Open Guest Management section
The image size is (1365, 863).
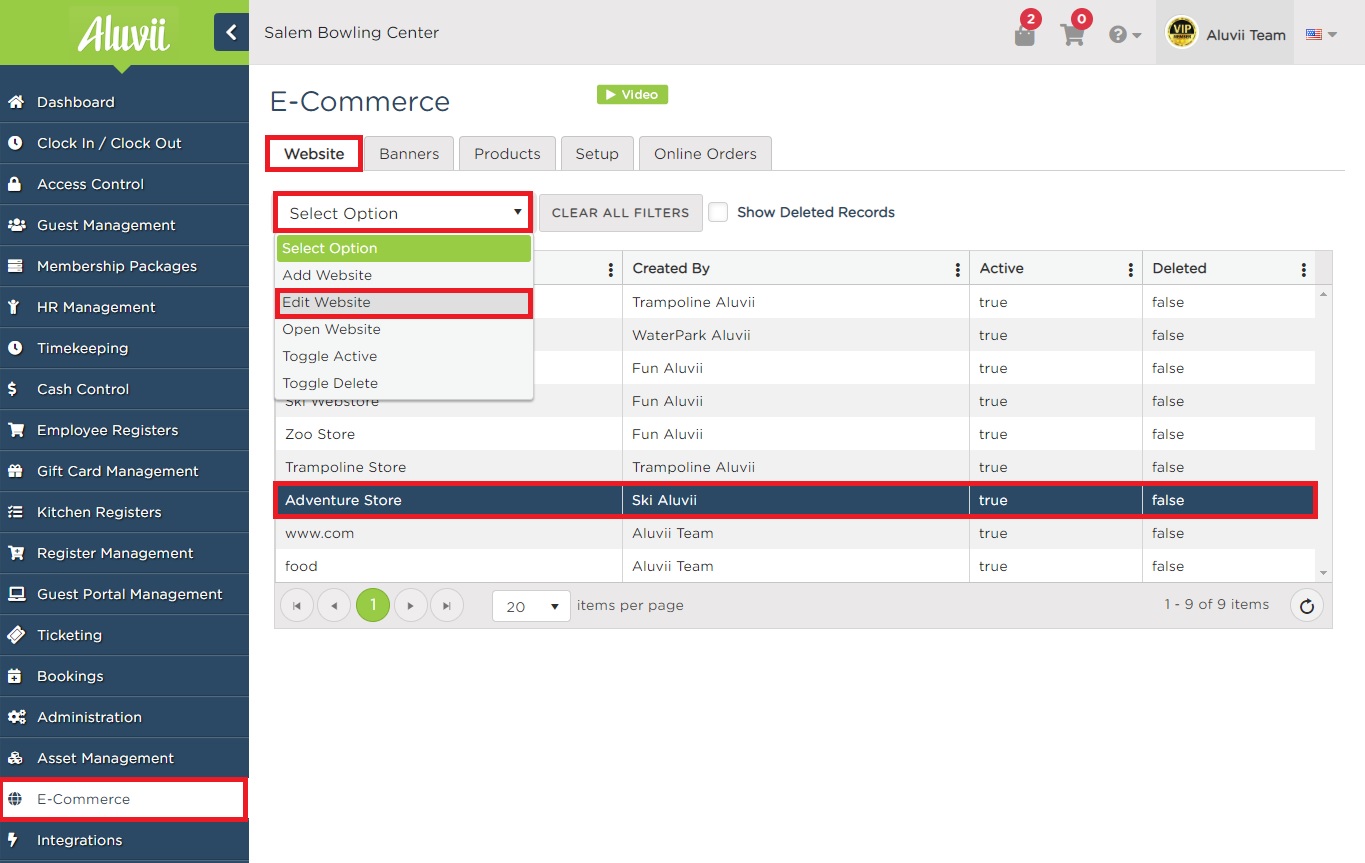coord(124,225)
